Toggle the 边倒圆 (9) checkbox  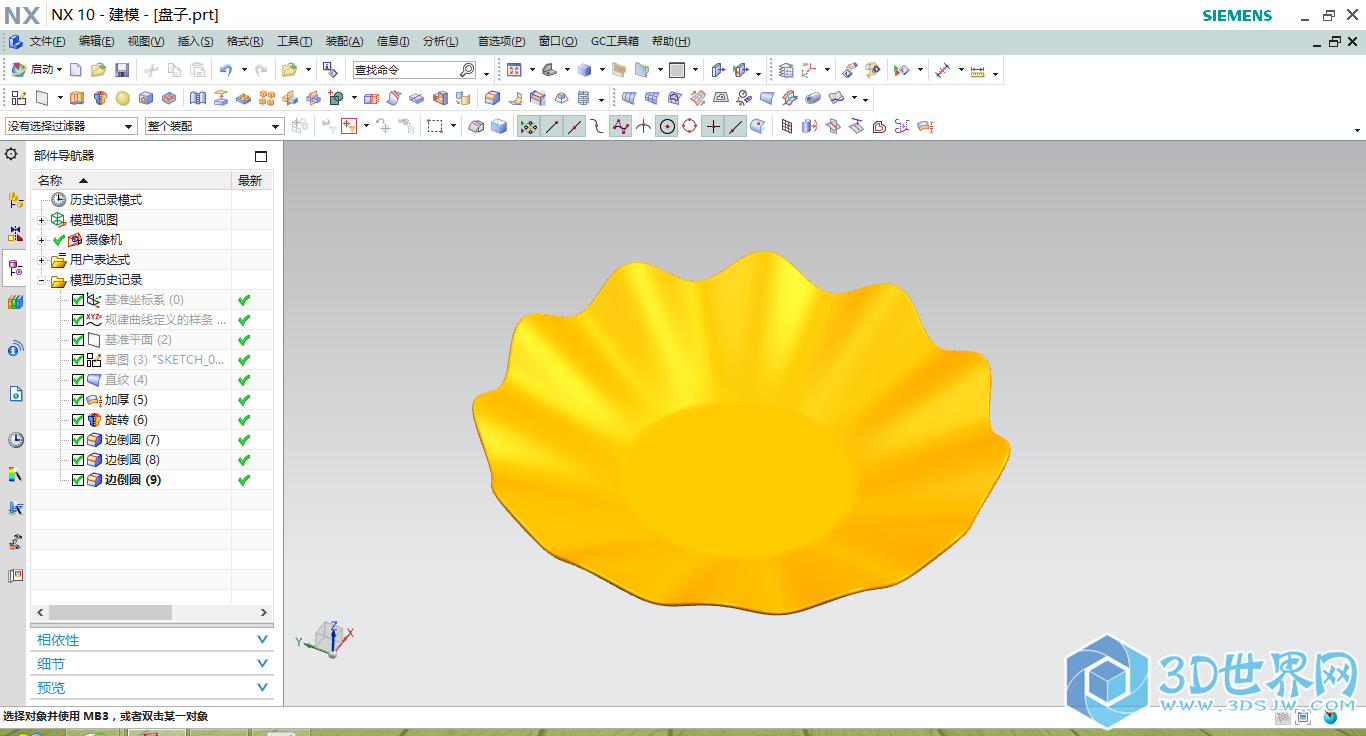78,480
